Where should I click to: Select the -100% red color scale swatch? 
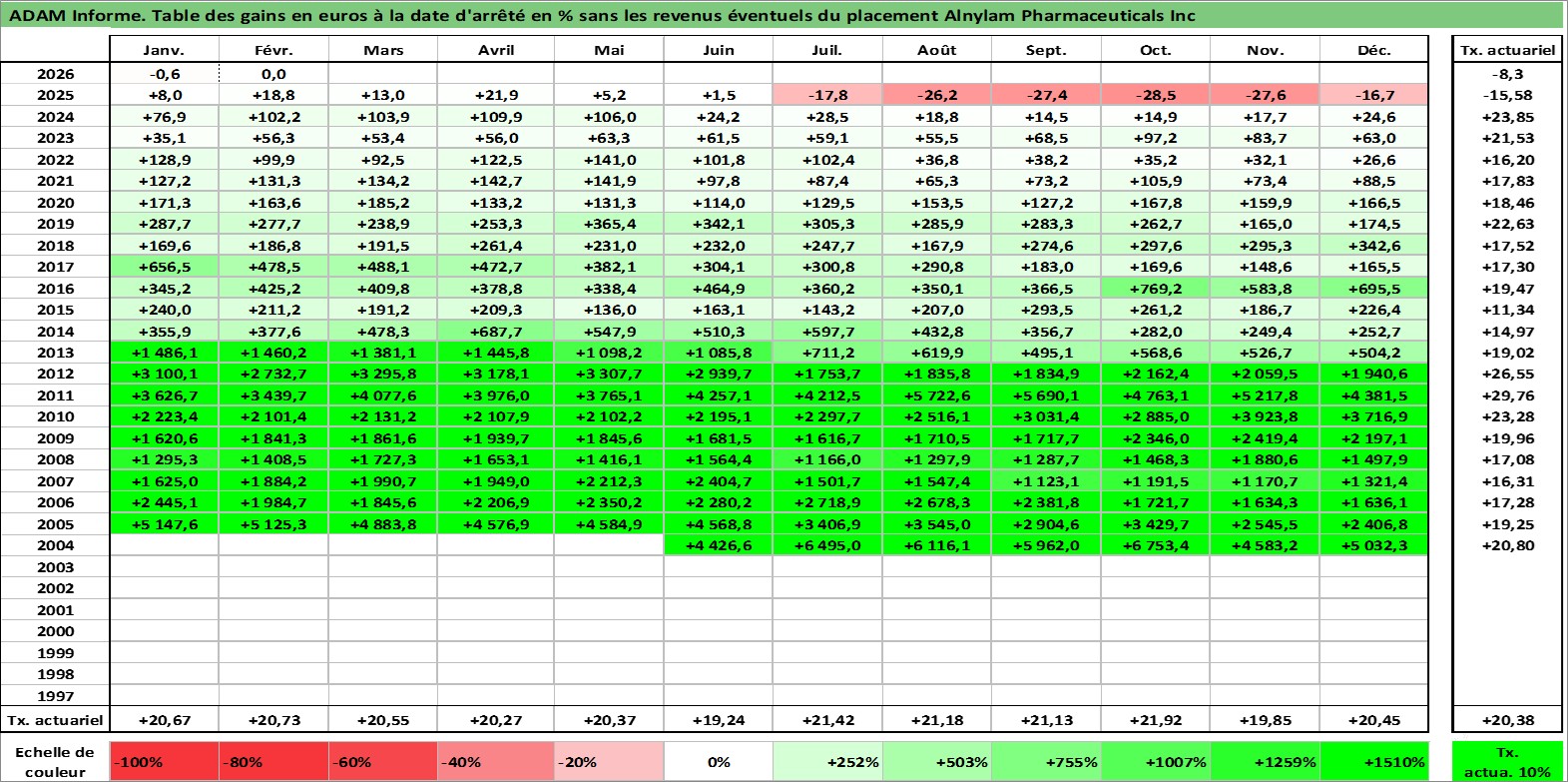pos(164,761)
